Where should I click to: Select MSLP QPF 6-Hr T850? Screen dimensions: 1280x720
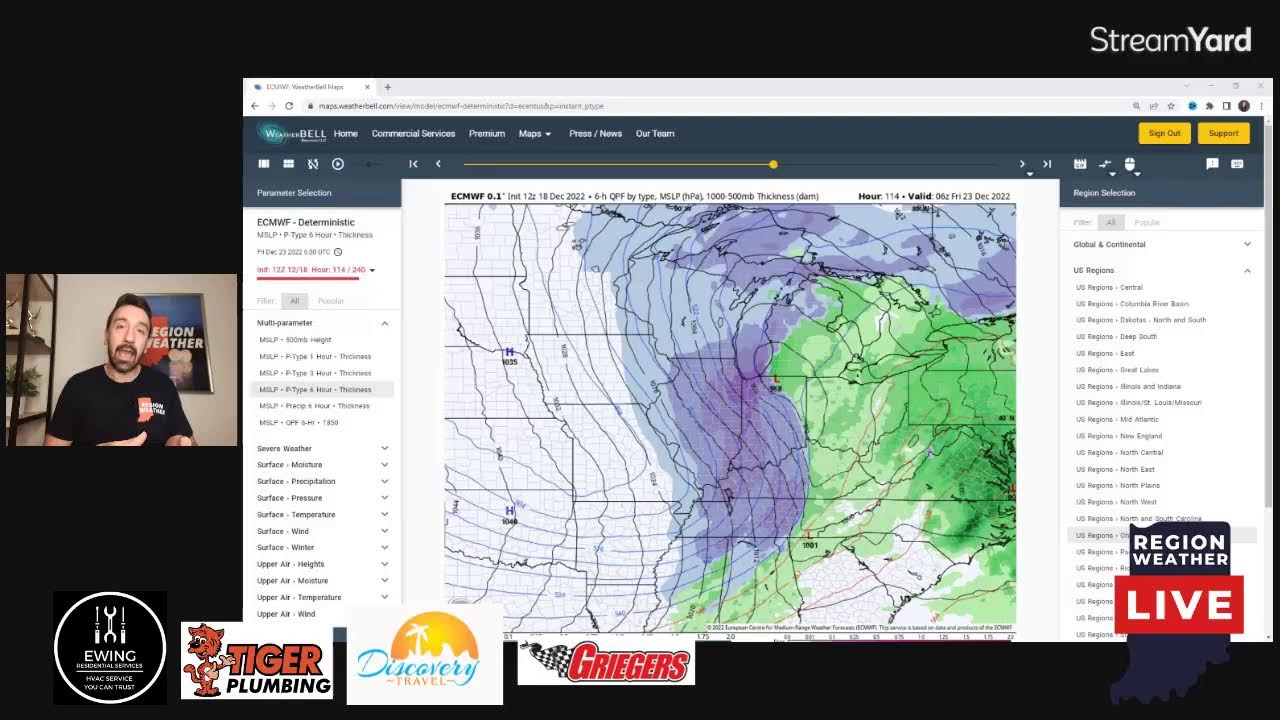298,422
